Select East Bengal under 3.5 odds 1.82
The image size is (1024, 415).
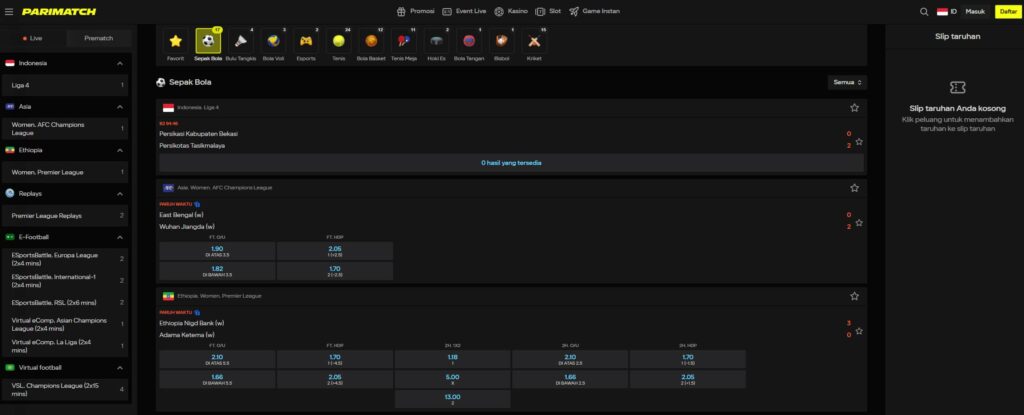click(217, 271)
